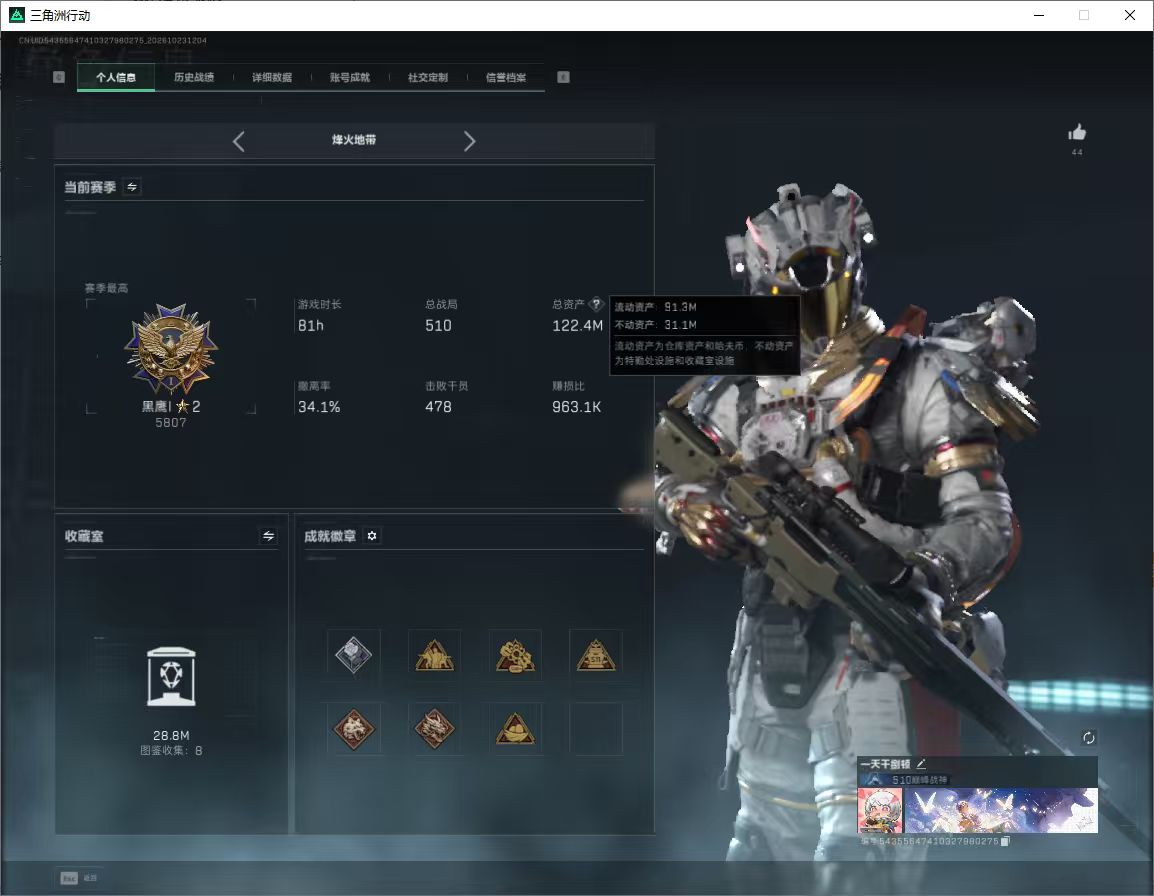This screenshot has height=896, width=1154.
Task: Click the 478 operators defeated value
Action: pyautogui.click(x=438, y=406)
